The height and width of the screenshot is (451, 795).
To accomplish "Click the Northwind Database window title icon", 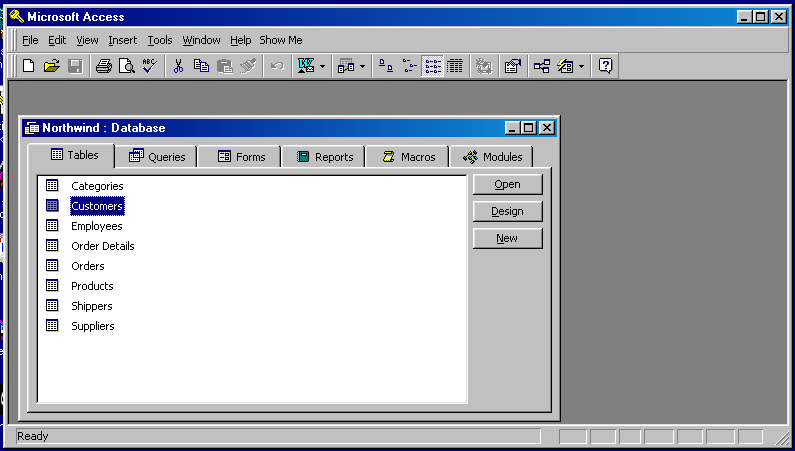I will click(31, 128).
